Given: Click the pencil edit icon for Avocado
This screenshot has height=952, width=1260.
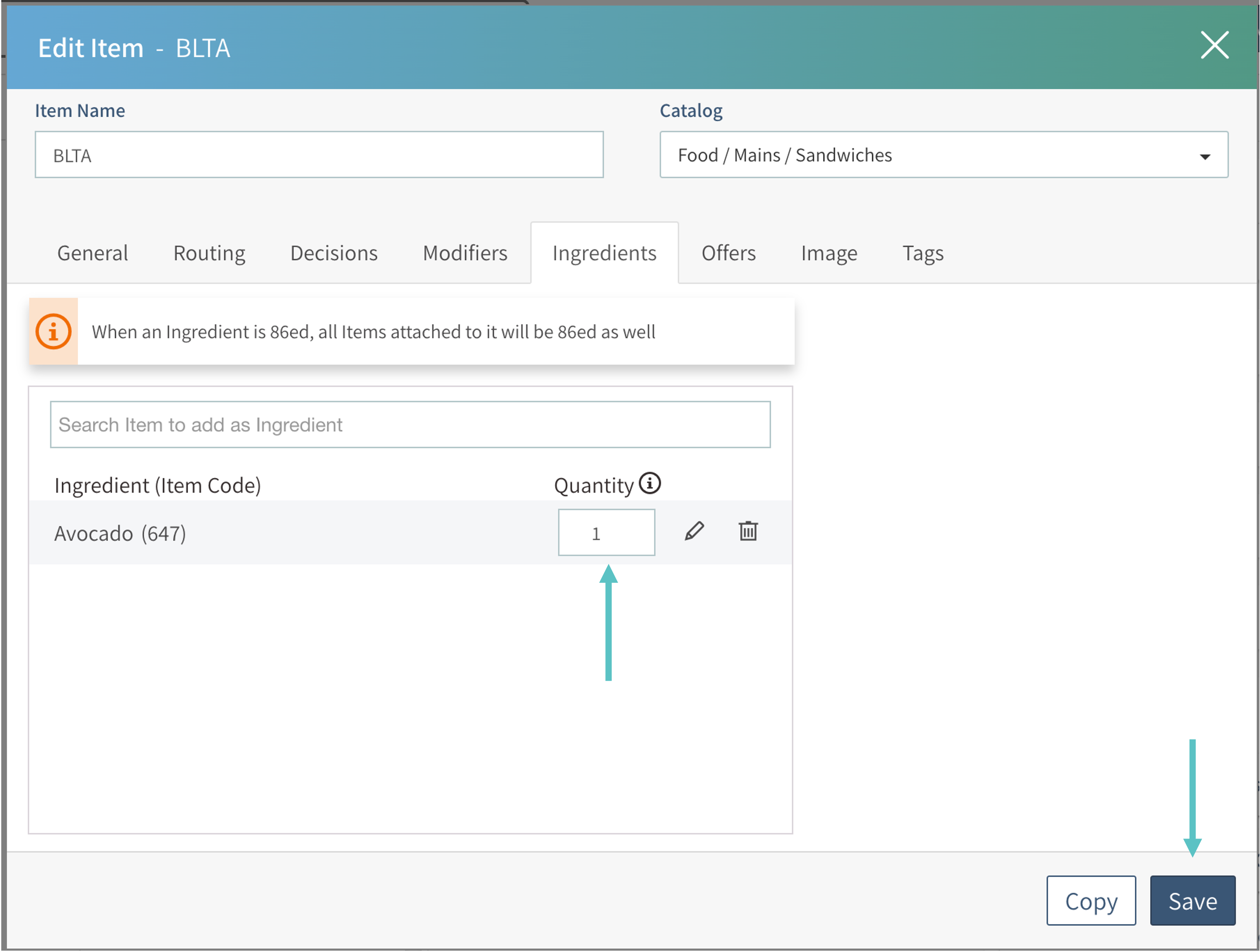Looking at the screenshot, I should [694, 531].
